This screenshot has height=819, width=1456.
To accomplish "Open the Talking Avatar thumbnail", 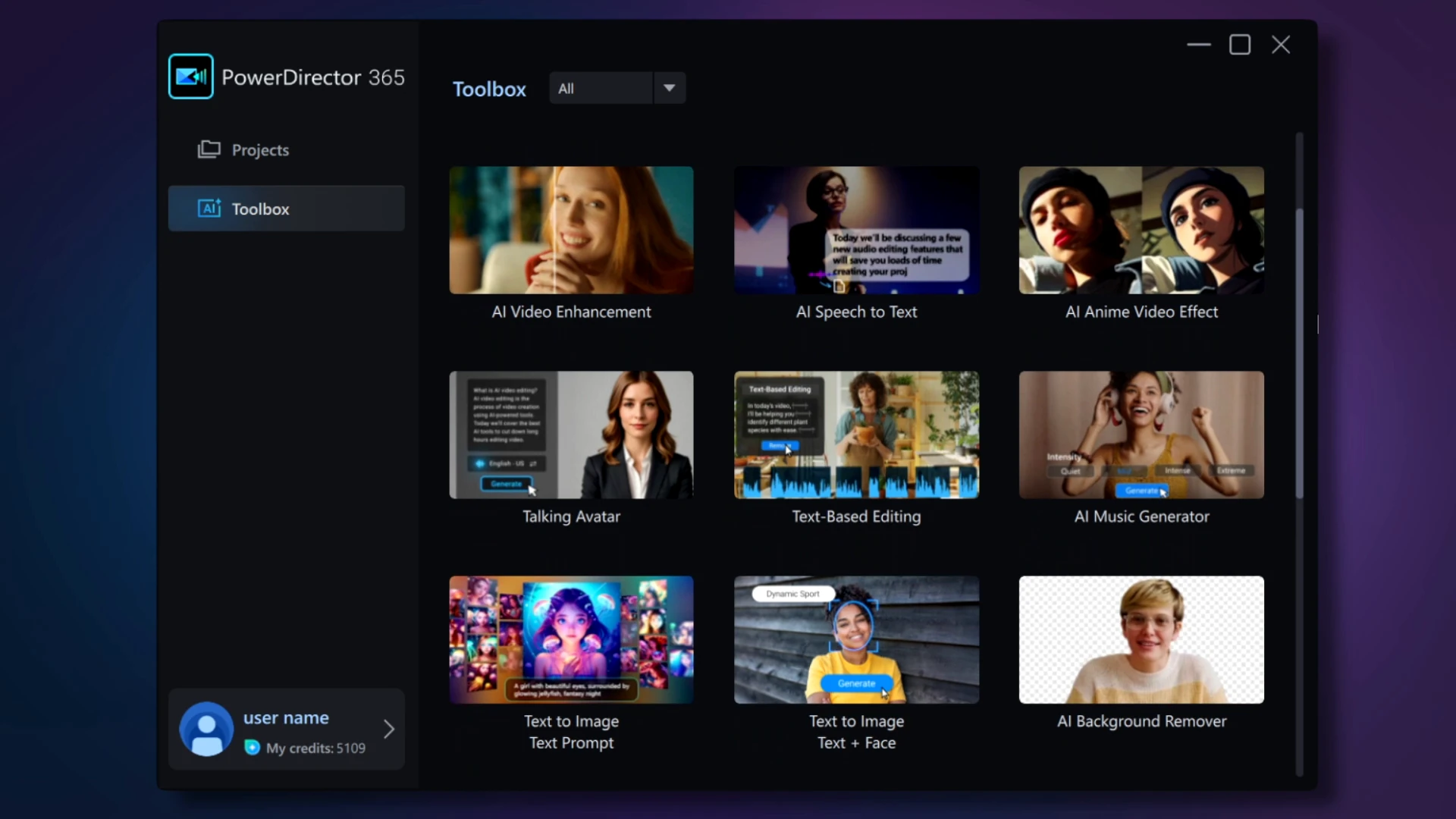I will tap(571, 435).
